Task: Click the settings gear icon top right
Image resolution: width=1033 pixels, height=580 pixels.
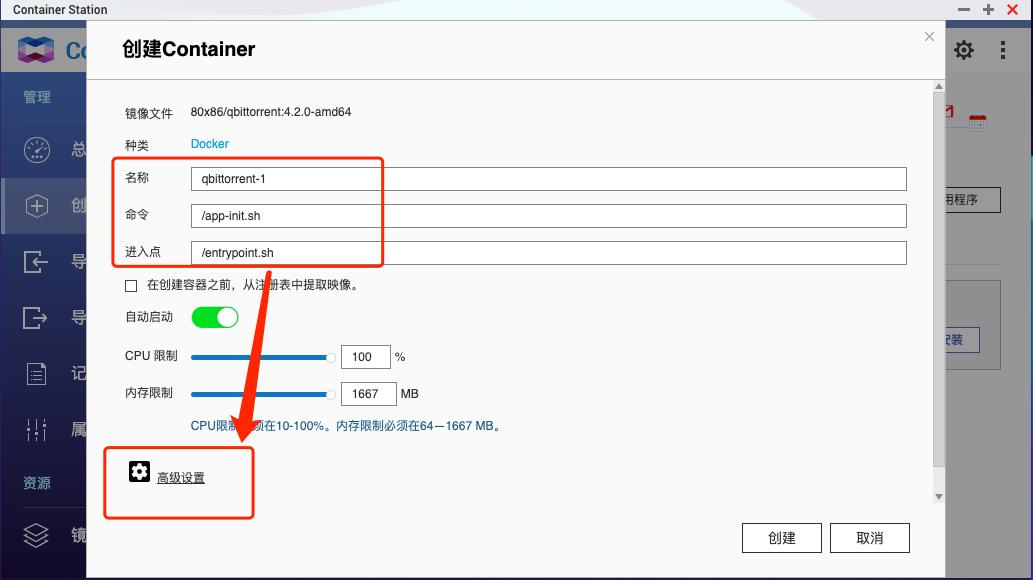Action: click(963, 49)
